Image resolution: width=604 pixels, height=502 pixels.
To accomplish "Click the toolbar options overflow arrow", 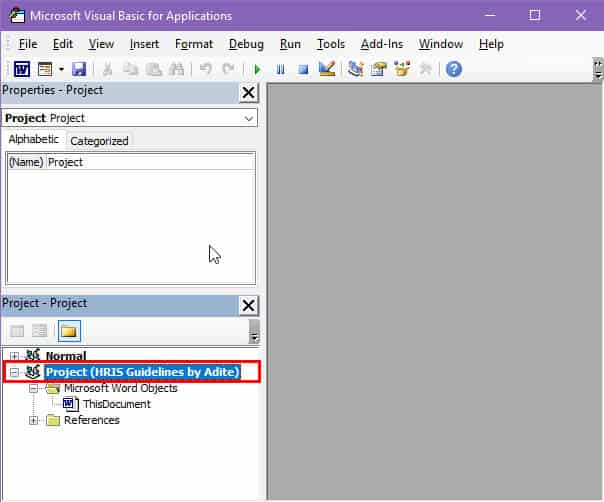I will coord(598,70).
